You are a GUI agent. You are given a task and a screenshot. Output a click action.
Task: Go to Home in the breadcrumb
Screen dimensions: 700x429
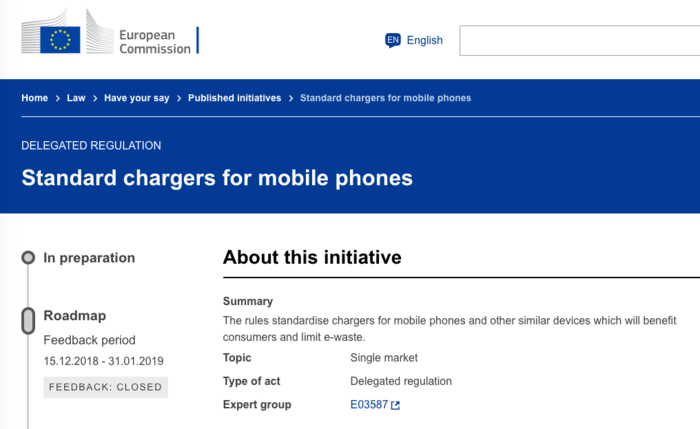click(34, 98)
